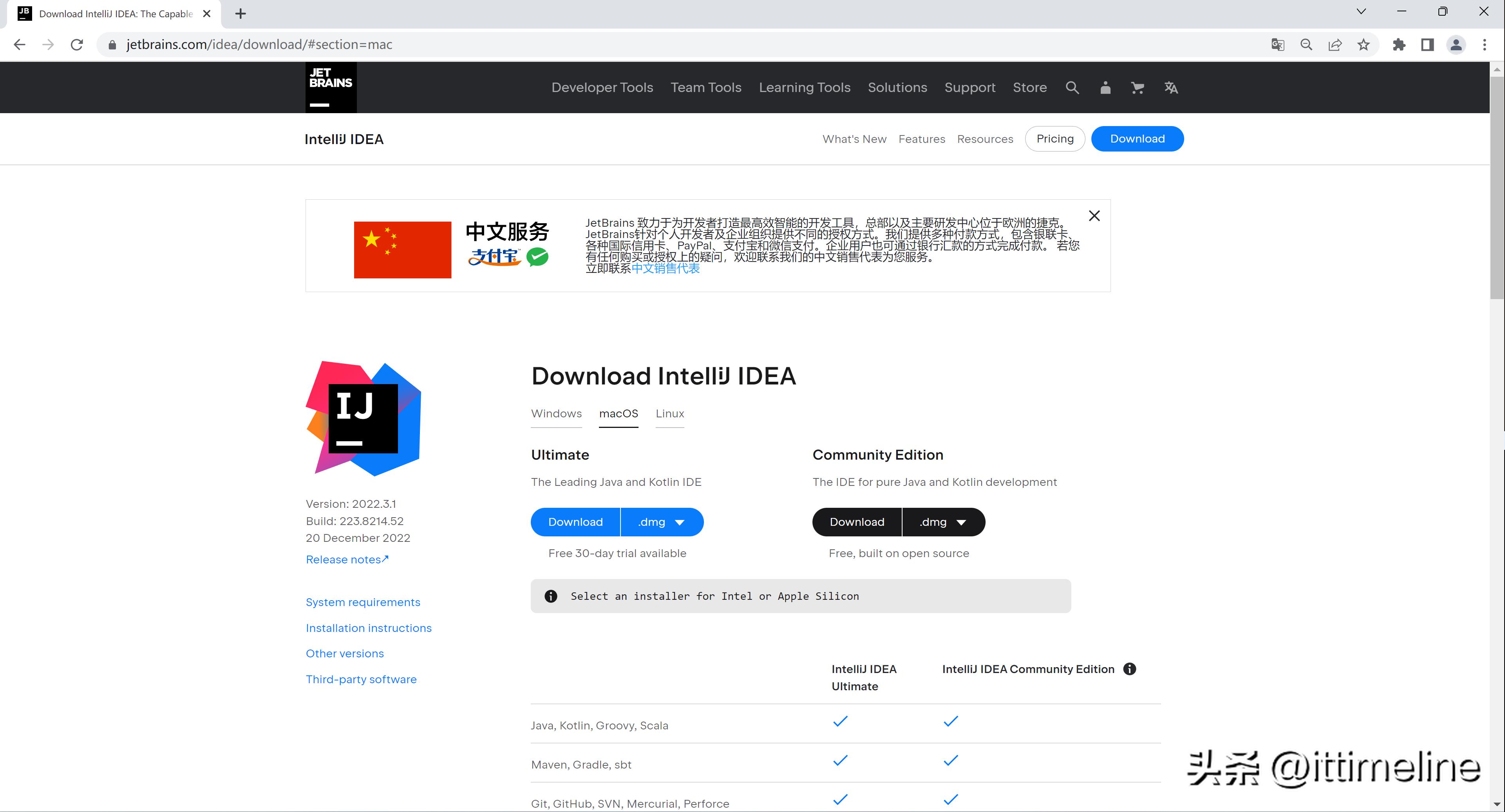Viewport: 1505px width, 812px height.
Task: Click the IntelliJ IDEA title in sub-header
Action: pos(344,139)
